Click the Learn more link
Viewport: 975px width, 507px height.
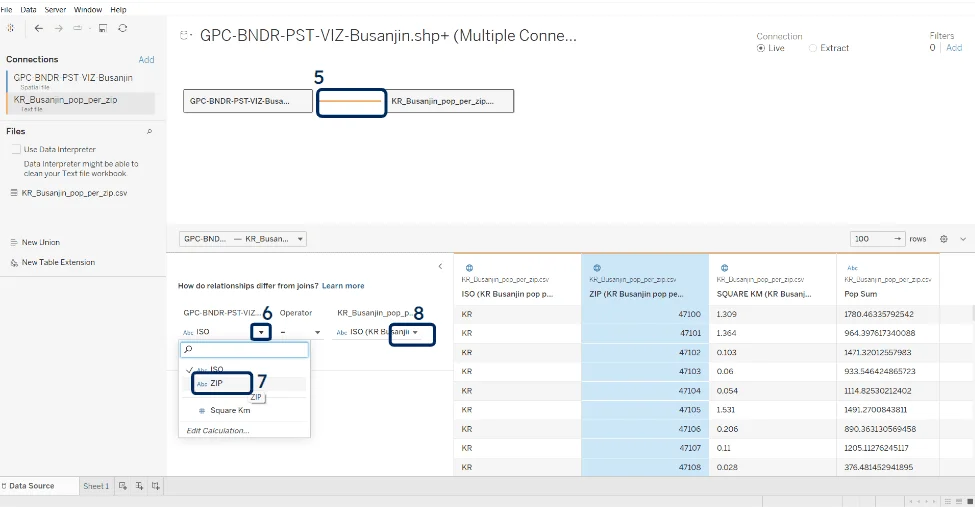pyautogui.click(x=343, y=286)
